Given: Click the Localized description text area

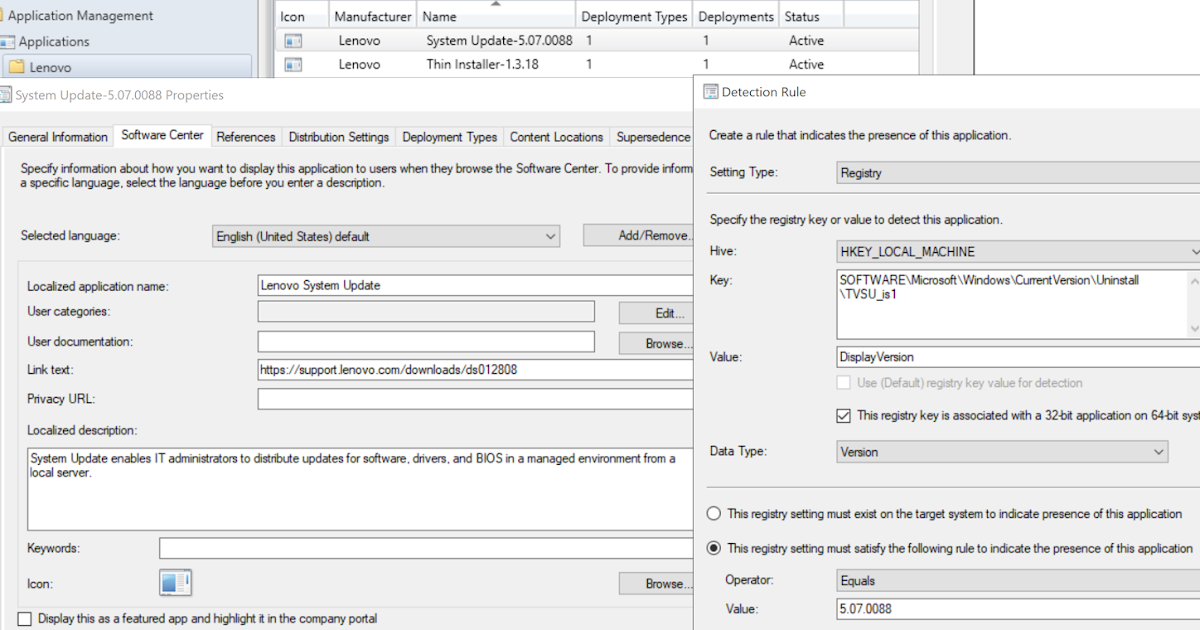Looking at the screenshot, I should [360, 489].
